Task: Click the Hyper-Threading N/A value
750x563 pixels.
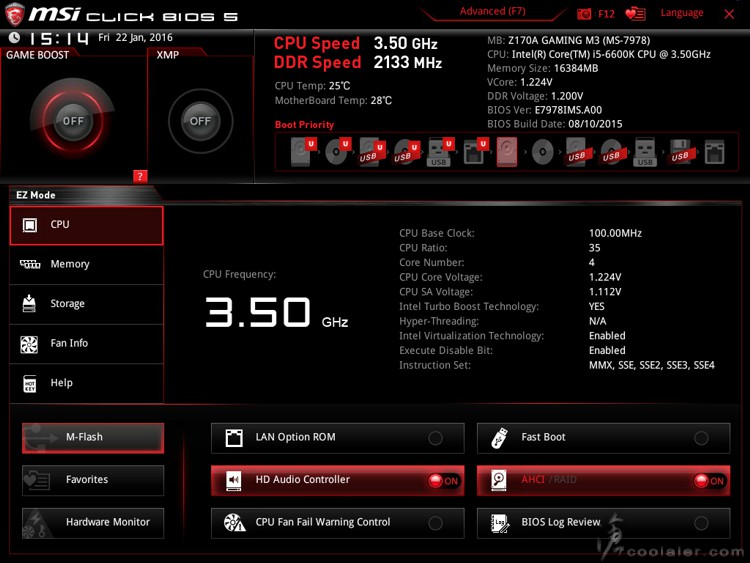Action: pyautogui.click(x=597, y=321)
